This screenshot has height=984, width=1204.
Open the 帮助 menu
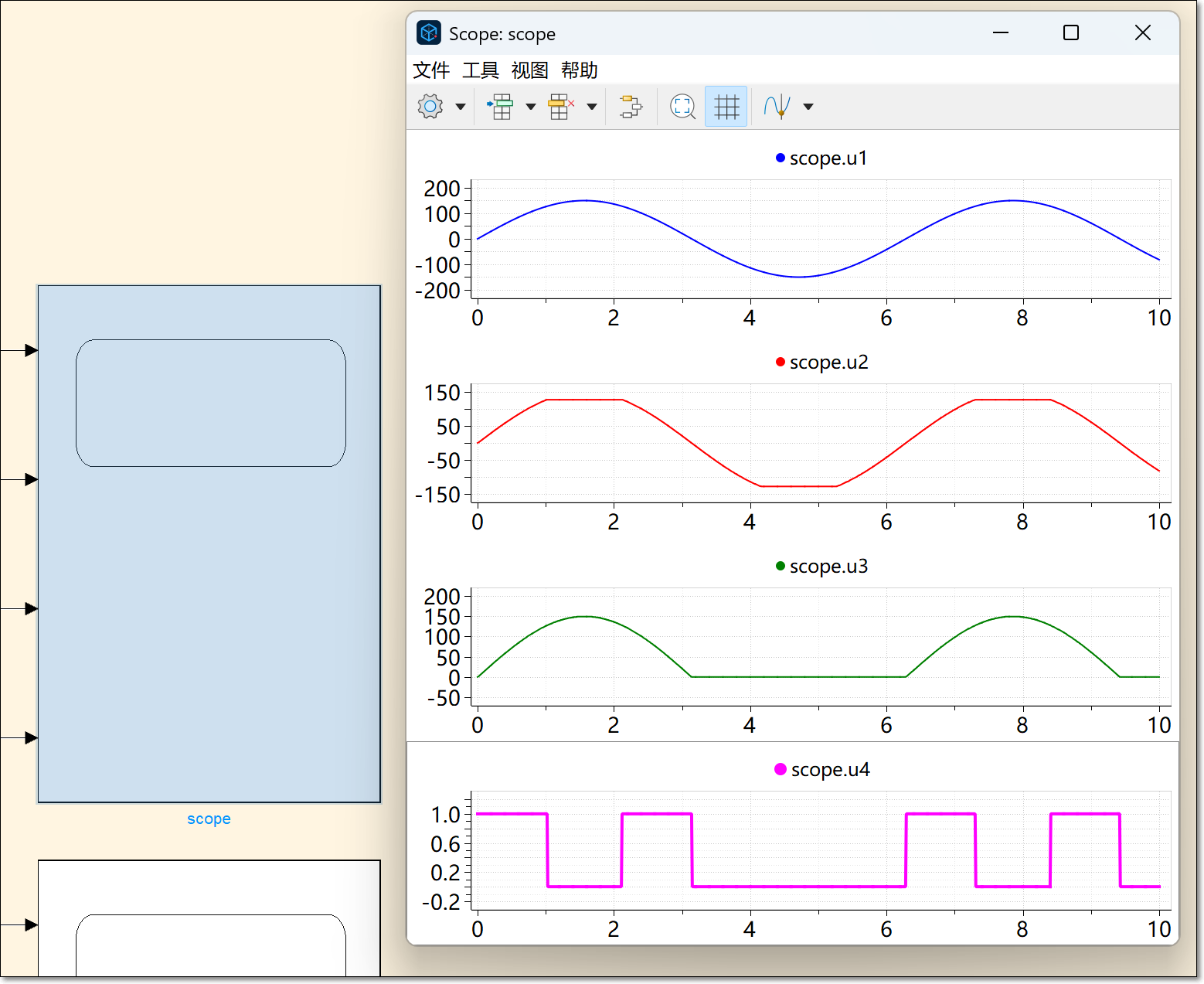(x=580, y=70)
